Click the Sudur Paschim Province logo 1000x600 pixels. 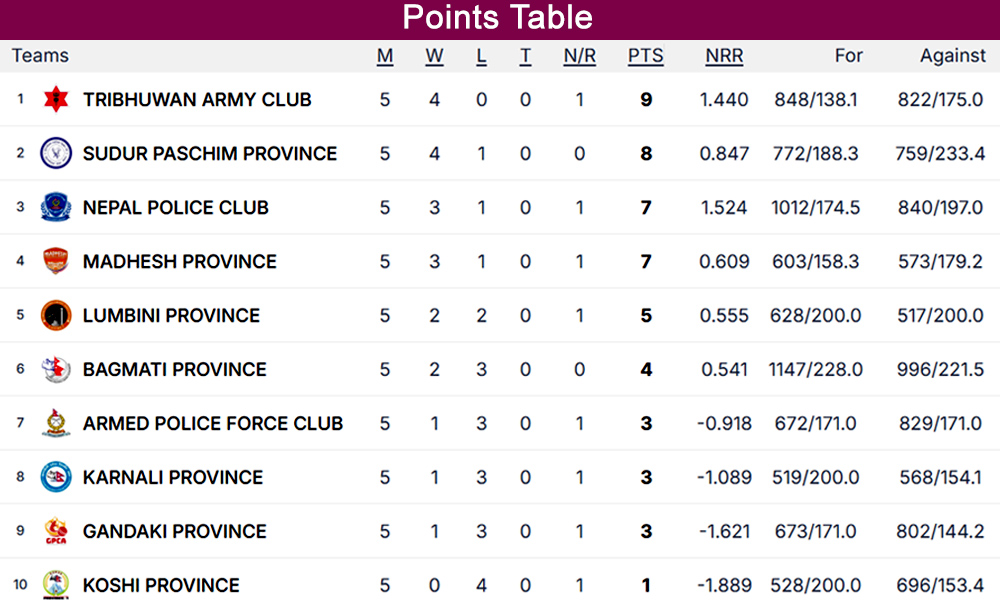click(x=56, y=154)
